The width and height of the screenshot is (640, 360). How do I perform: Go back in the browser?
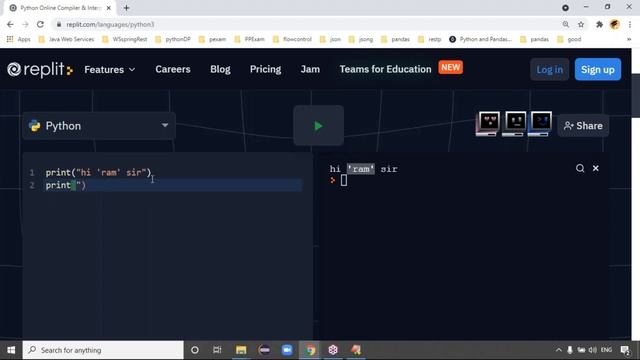pyautogui.click(x=10, y=24)
